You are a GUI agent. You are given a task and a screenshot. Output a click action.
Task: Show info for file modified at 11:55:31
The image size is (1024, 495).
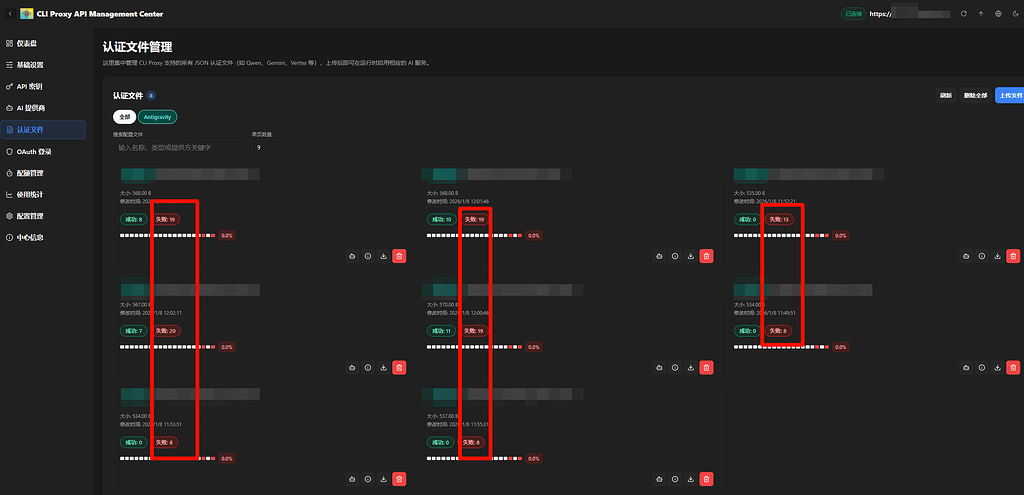[x=675, y=479]
